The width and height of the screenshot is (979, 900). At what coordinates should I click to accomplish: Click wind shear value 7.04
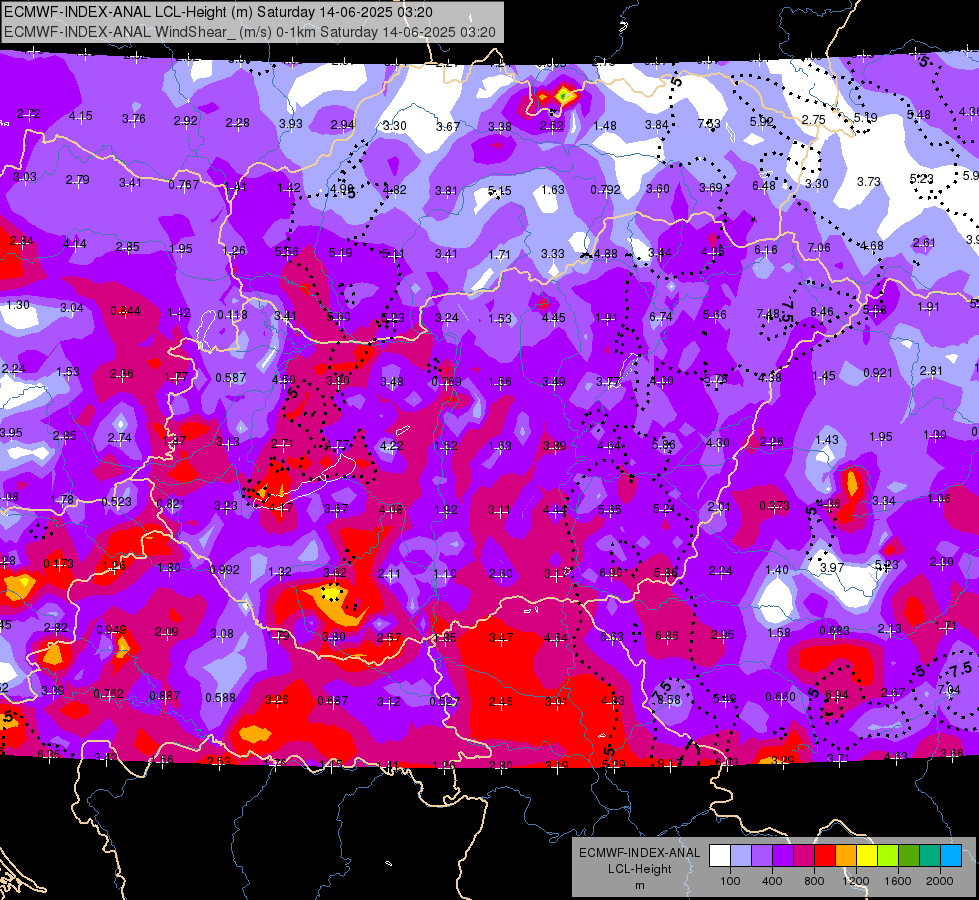click(949, 690)
